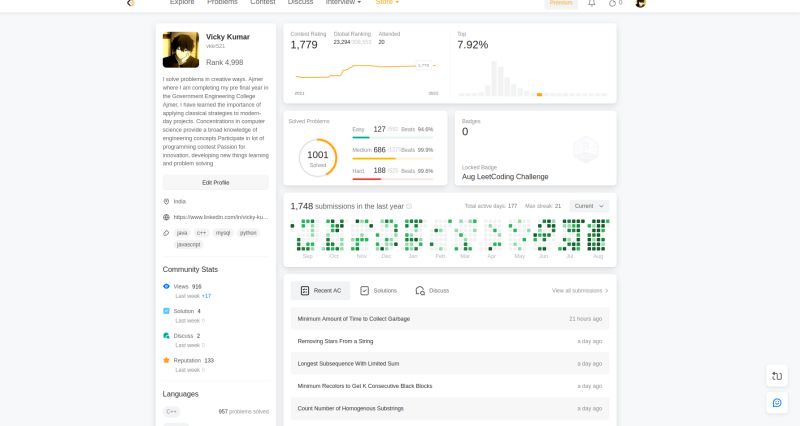Click the floating swap-layout icon button
The image size is (800, 426).
point(777,376)
